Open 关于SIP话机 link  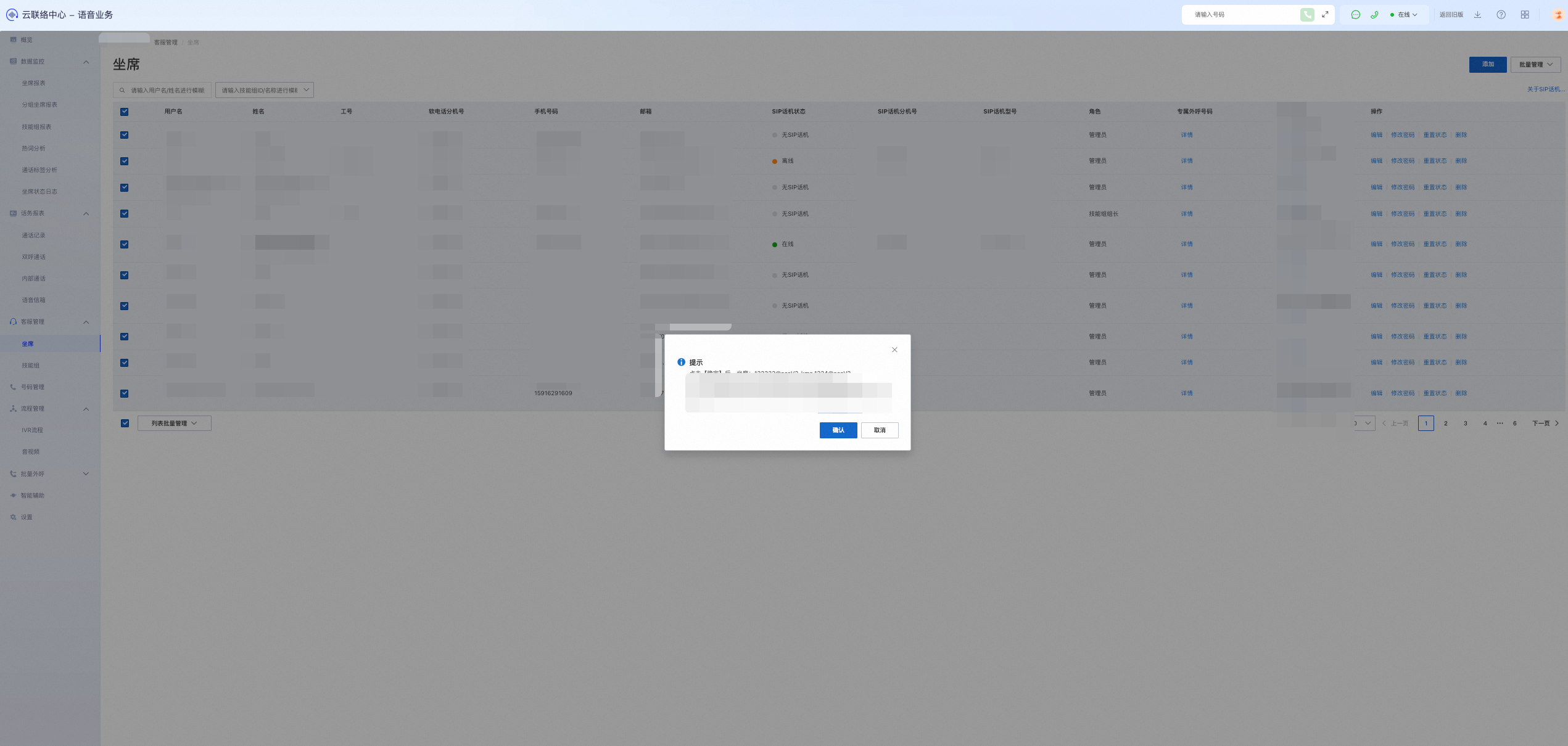click(1545, 89)
